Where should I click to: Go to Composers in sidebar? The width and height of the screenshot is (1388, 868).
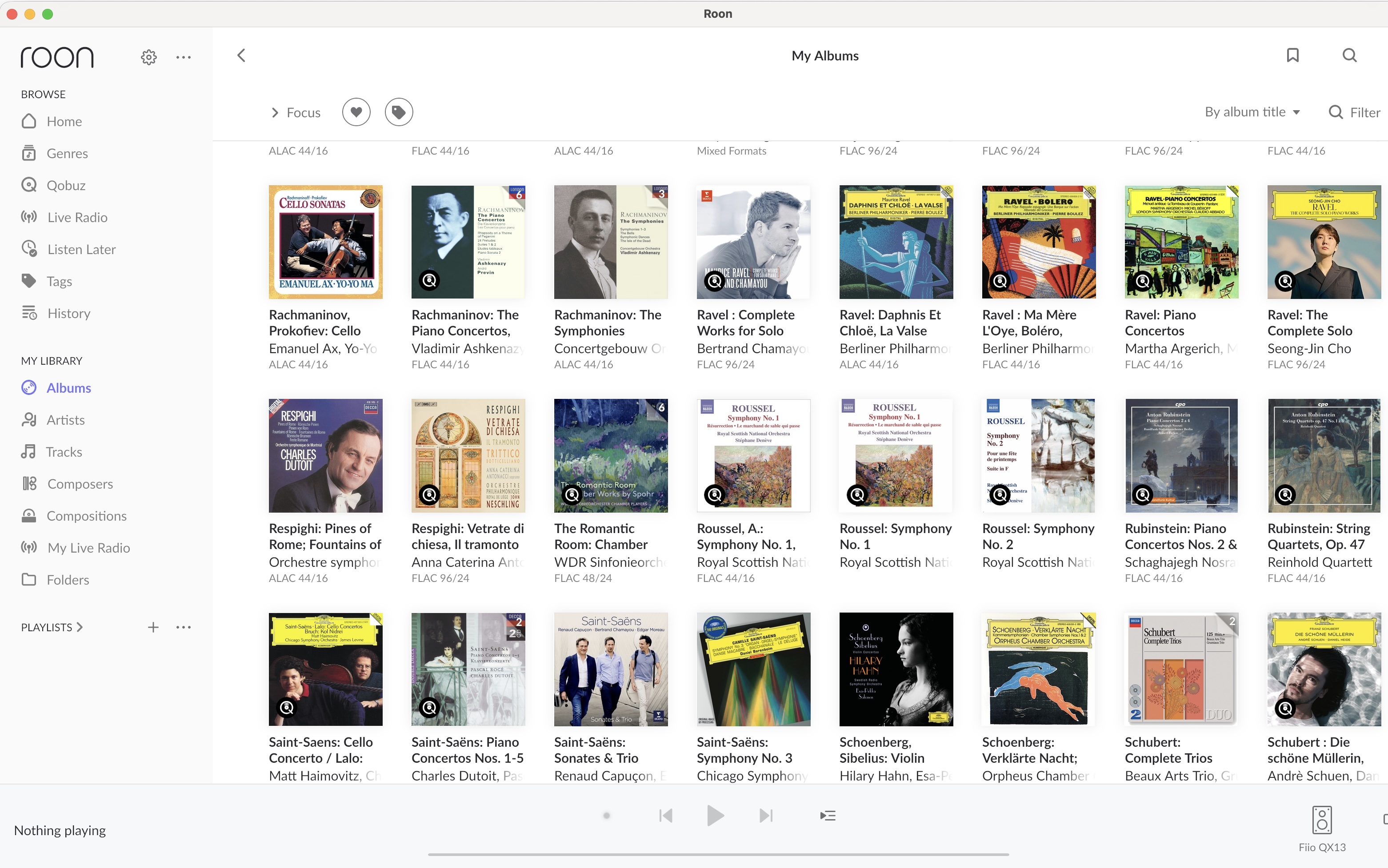click(80, 483)
